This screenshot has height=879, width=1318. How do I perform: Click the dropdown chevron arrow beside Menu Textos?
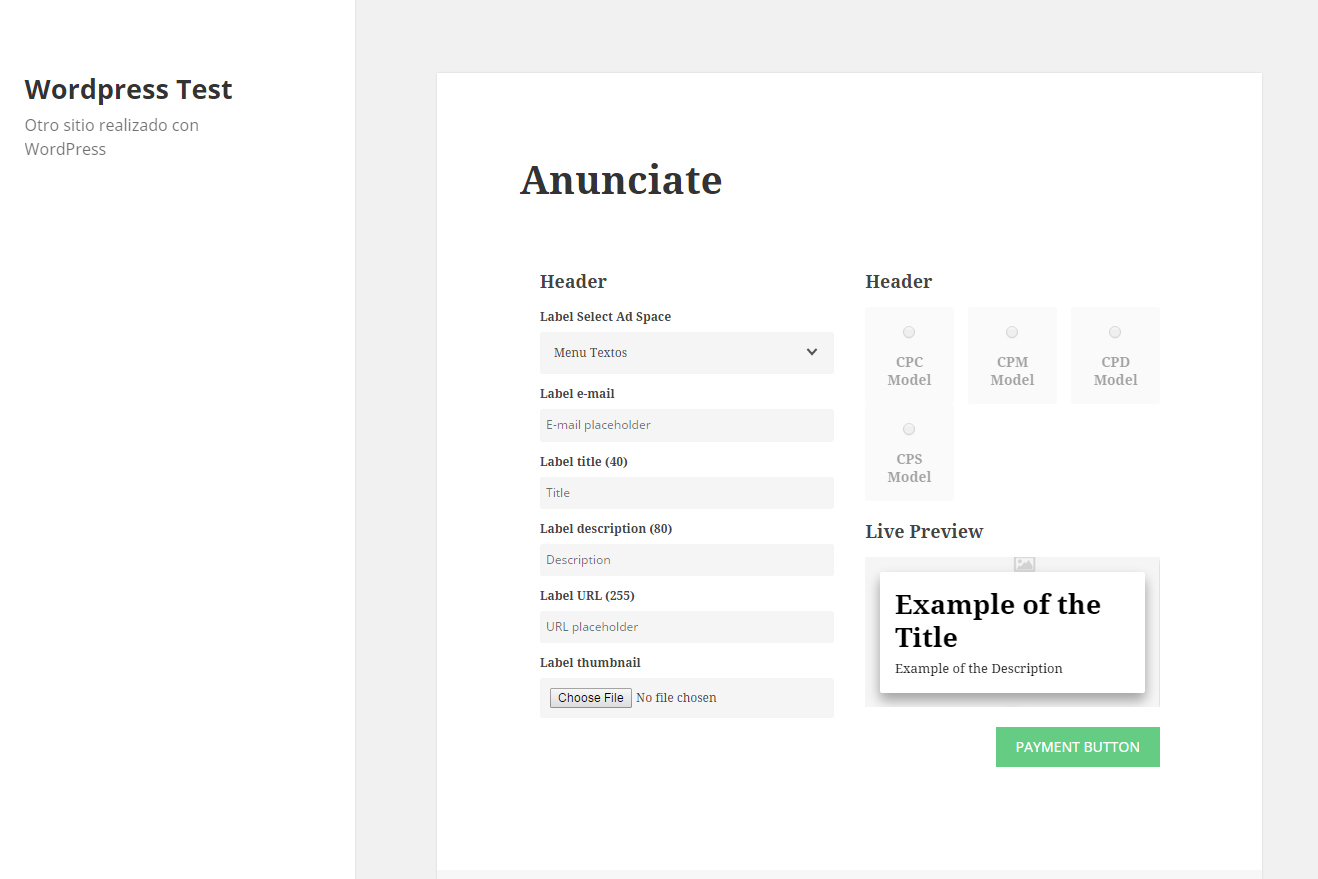click(x=811, y=352)
